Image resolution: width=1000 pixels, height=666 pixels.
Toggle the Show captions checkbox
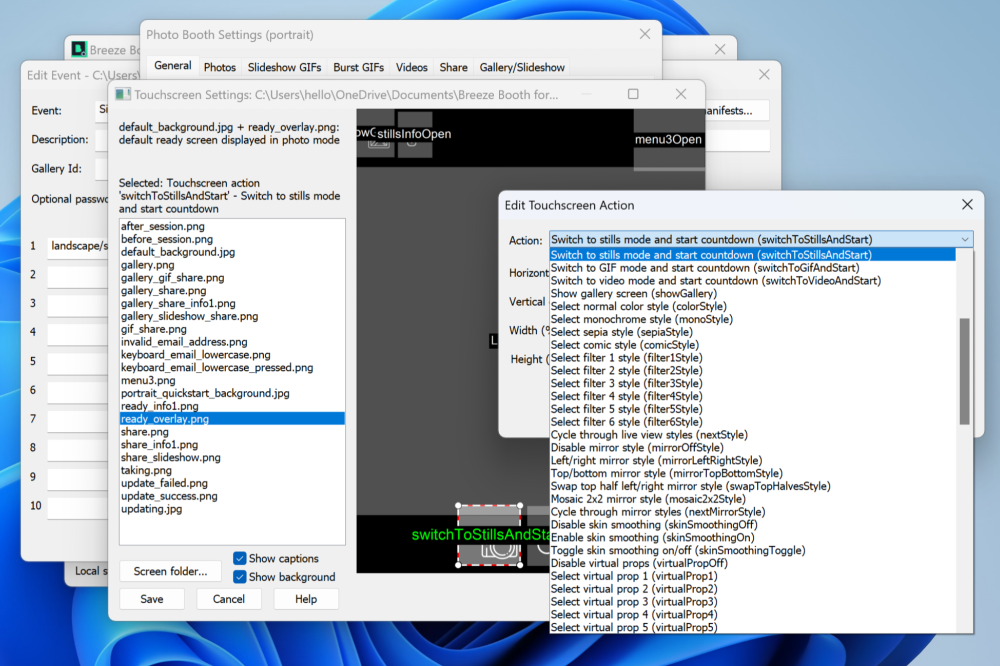coord(240,558)
